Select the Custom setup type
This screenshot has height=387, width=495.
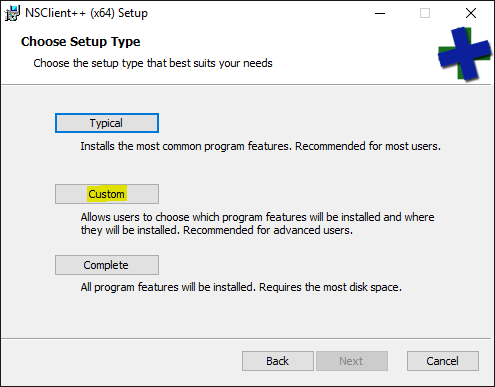[x=107, y=194]
